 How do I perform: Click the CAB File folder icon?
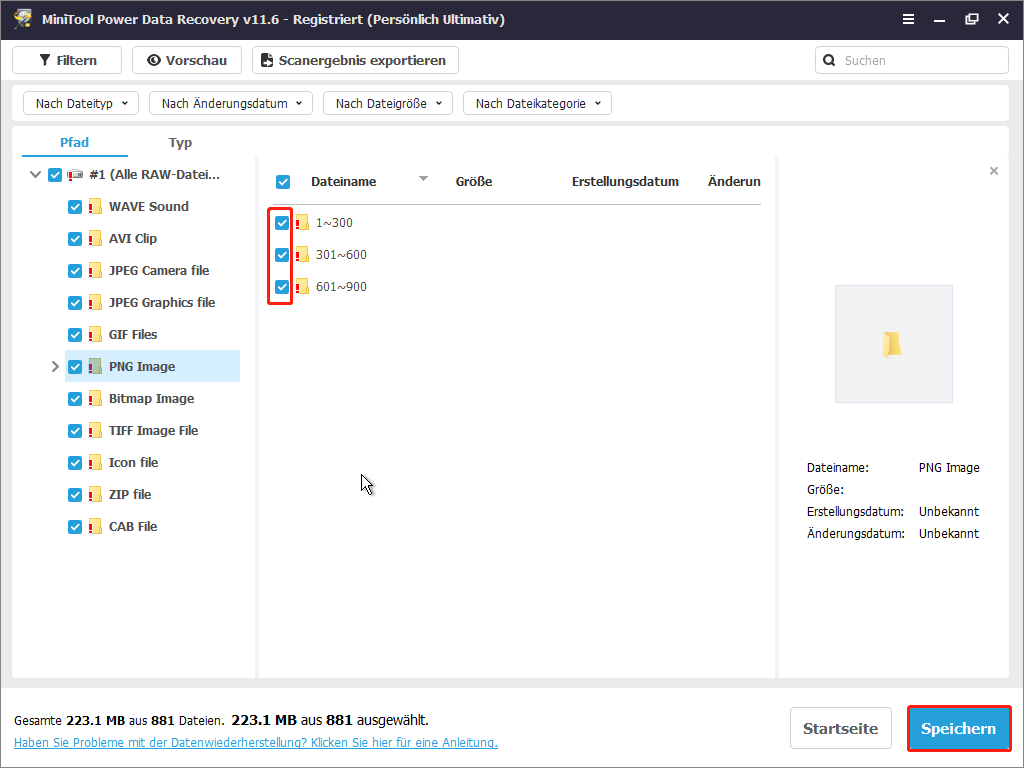[x=95, y=526]
